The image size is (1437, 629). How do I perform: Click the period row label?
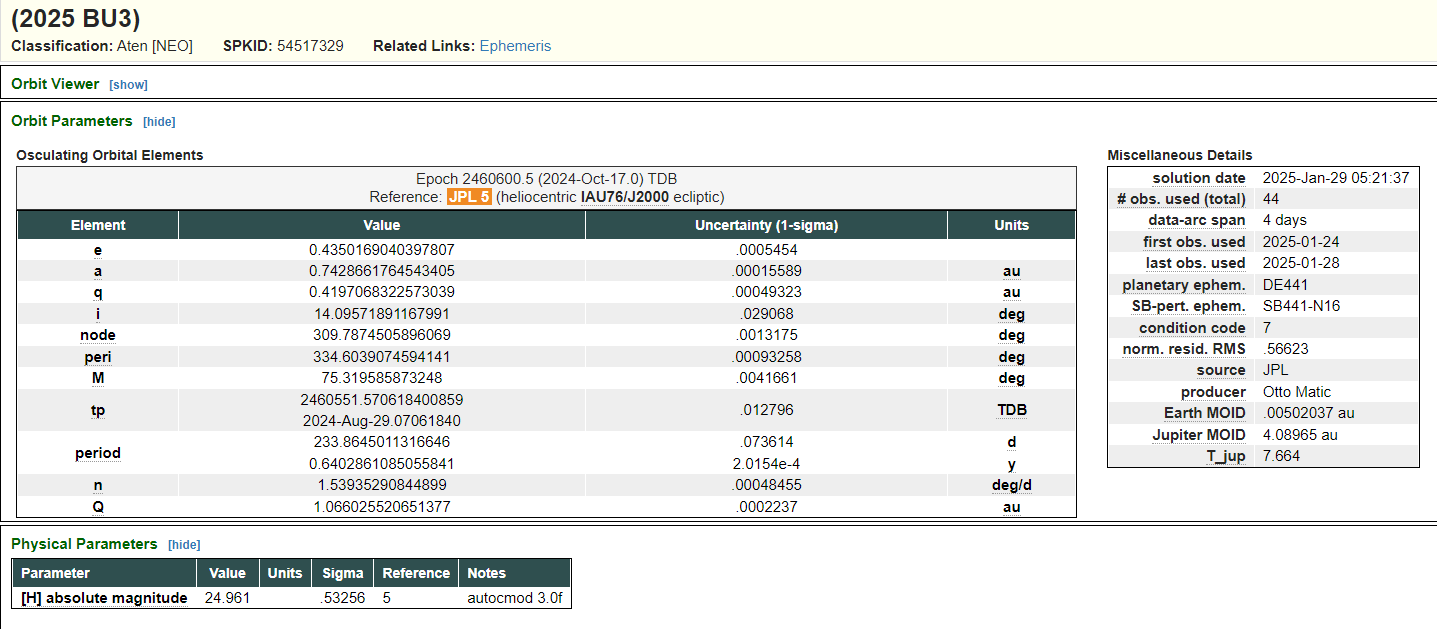point(98,453)
